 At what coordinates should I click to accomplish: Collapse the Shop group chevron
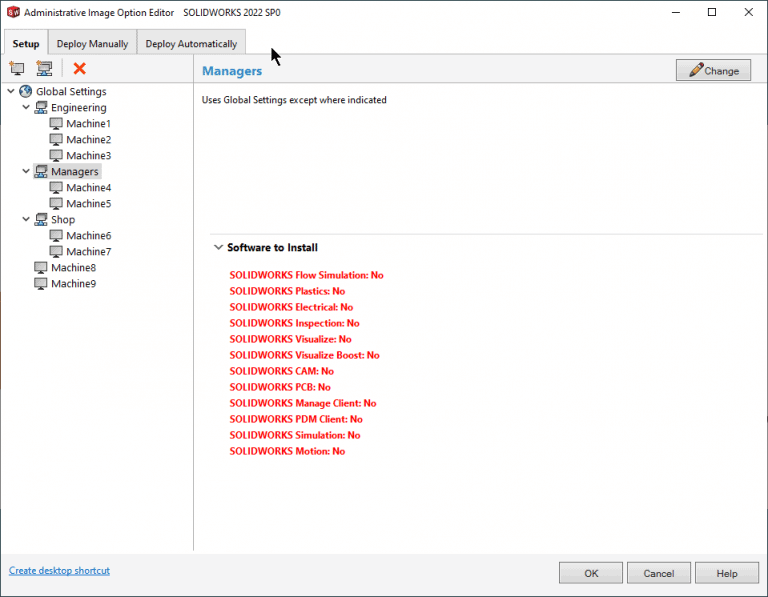[26, 219]
